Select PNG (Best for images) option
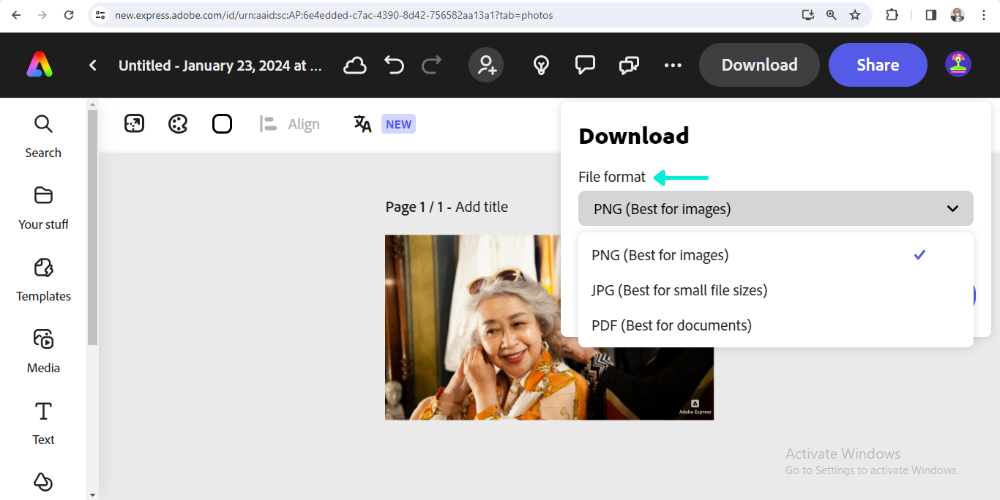The image size is (1000, 500). [x=776, y=255]
